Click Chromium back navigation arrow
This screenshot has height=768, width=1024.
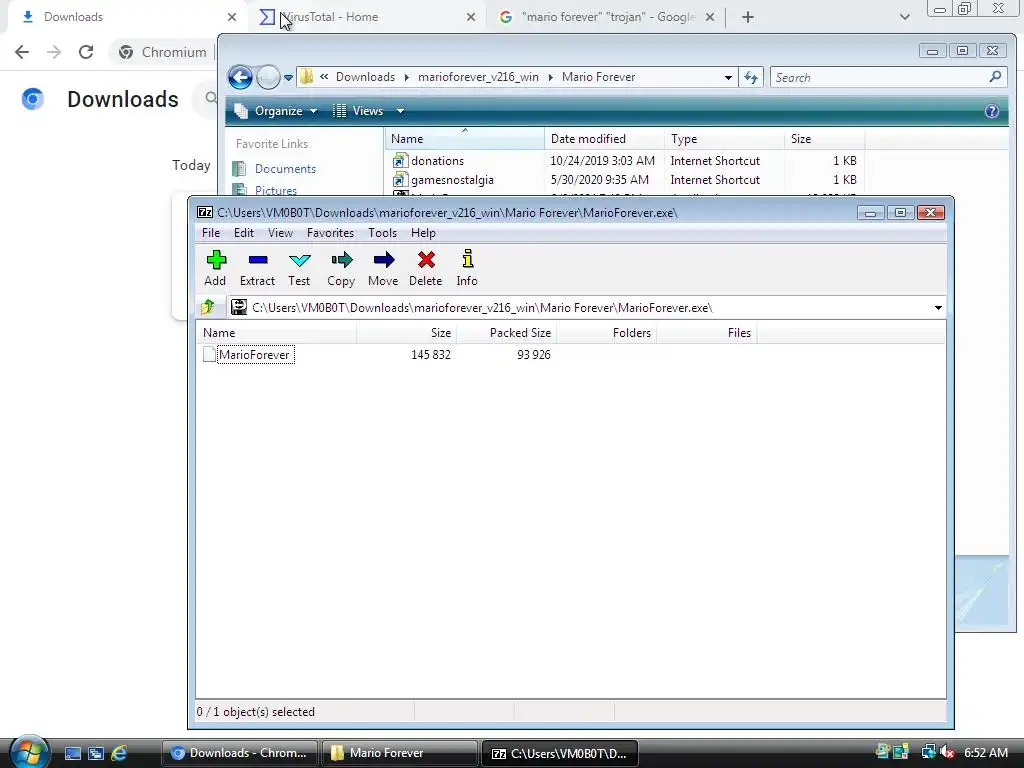coord(22,52)
